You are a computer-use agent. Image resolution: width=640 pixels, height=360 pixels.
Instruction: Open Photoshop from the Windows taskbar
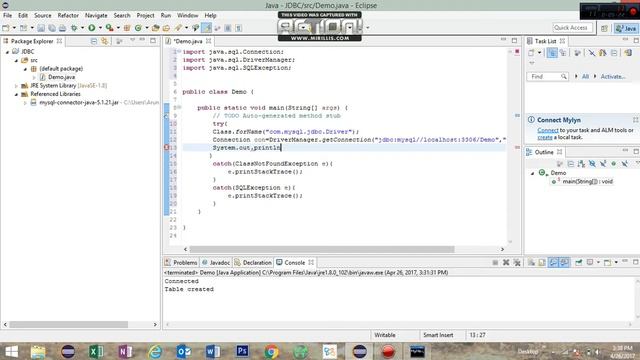(x=242, y=351)
